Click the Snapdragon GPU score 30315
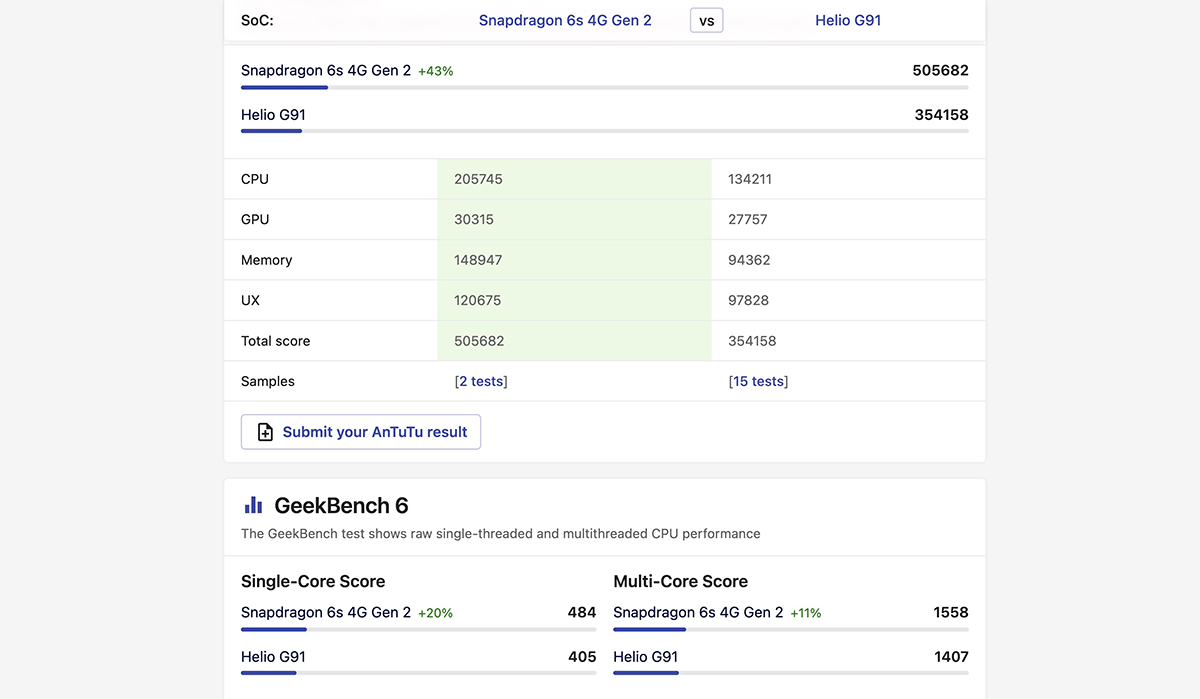The image size is (1200, 699). [474, 219]
